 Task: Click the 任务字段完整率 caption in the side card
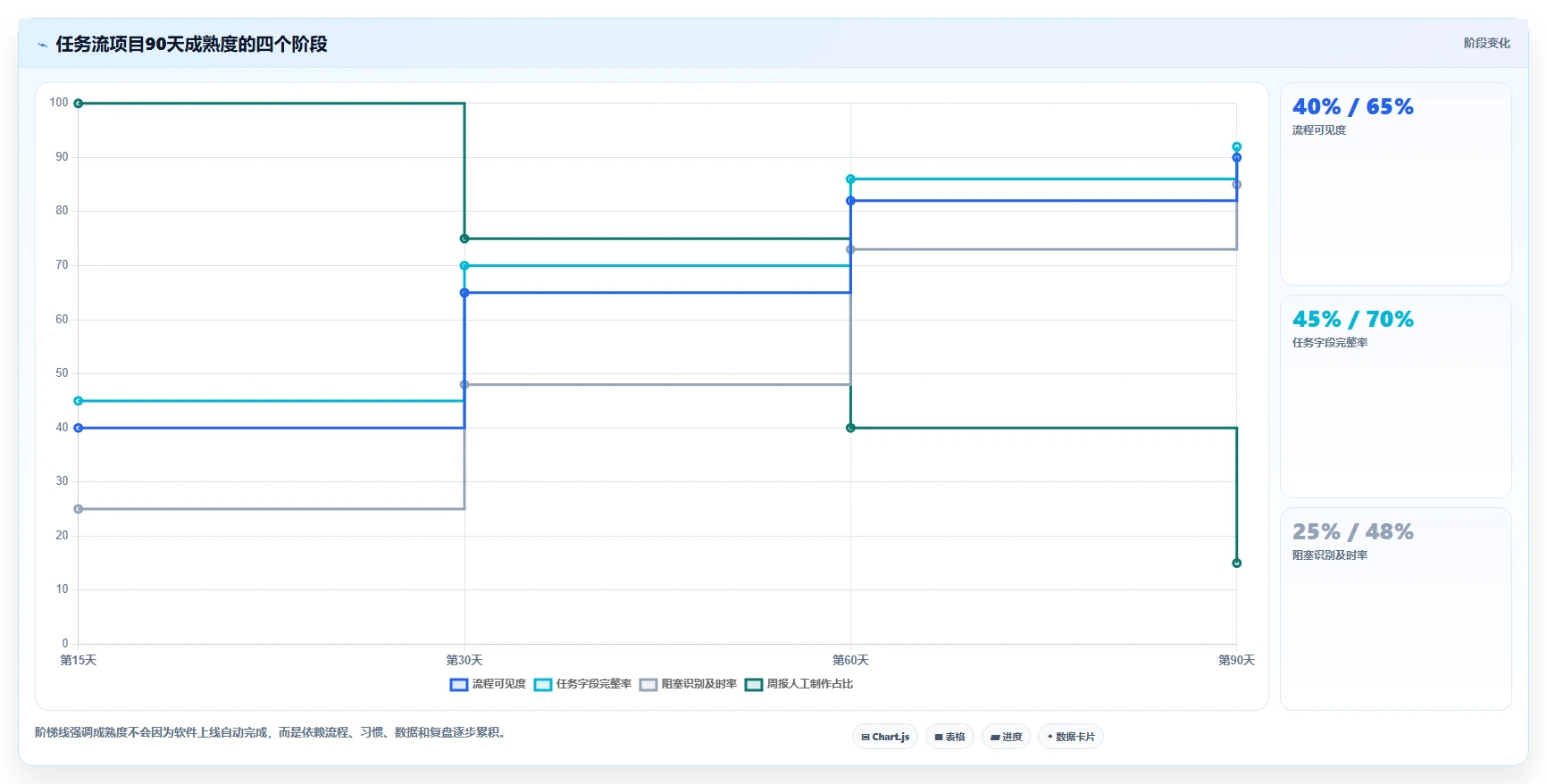pyautogui.click(x=1330, y=343)
